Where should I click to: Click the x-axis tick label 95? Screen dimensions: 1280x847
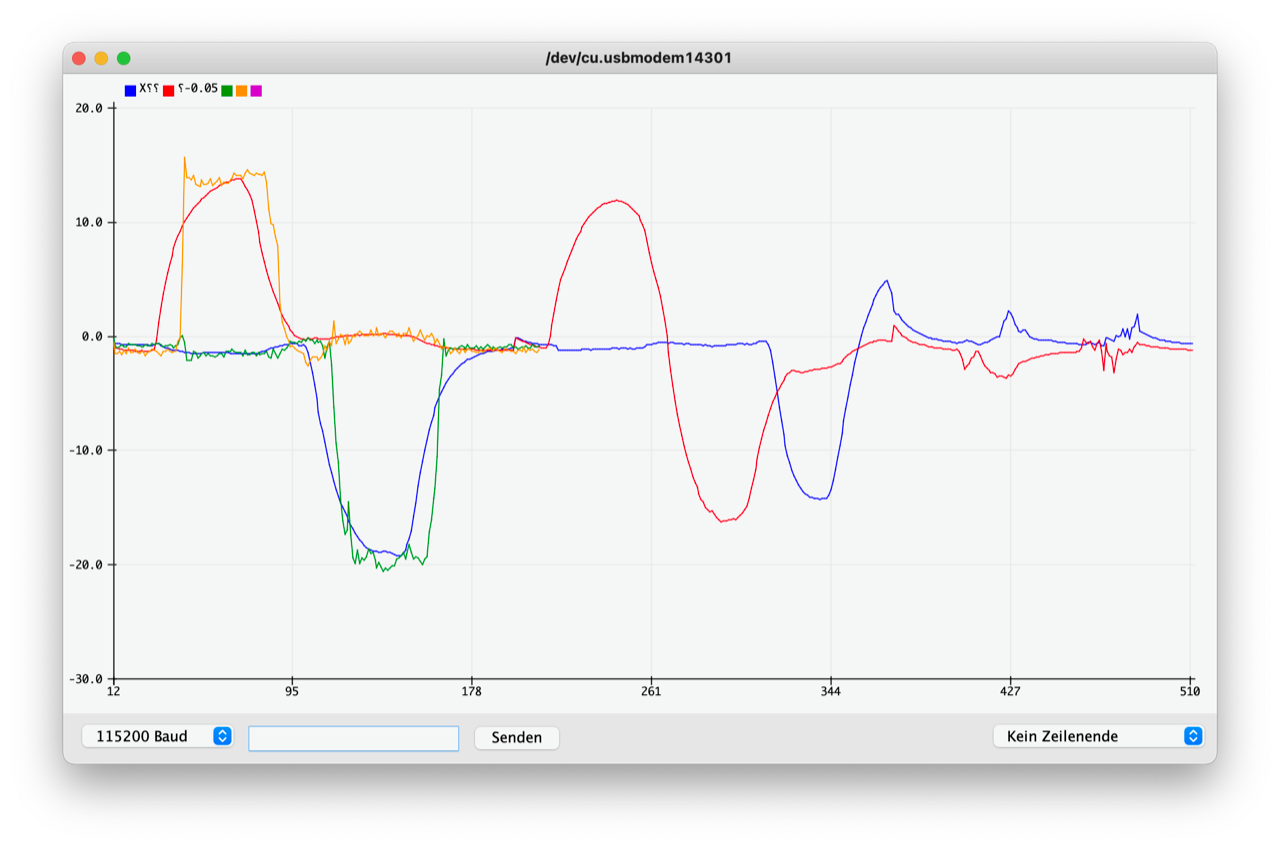coord(292,692)
